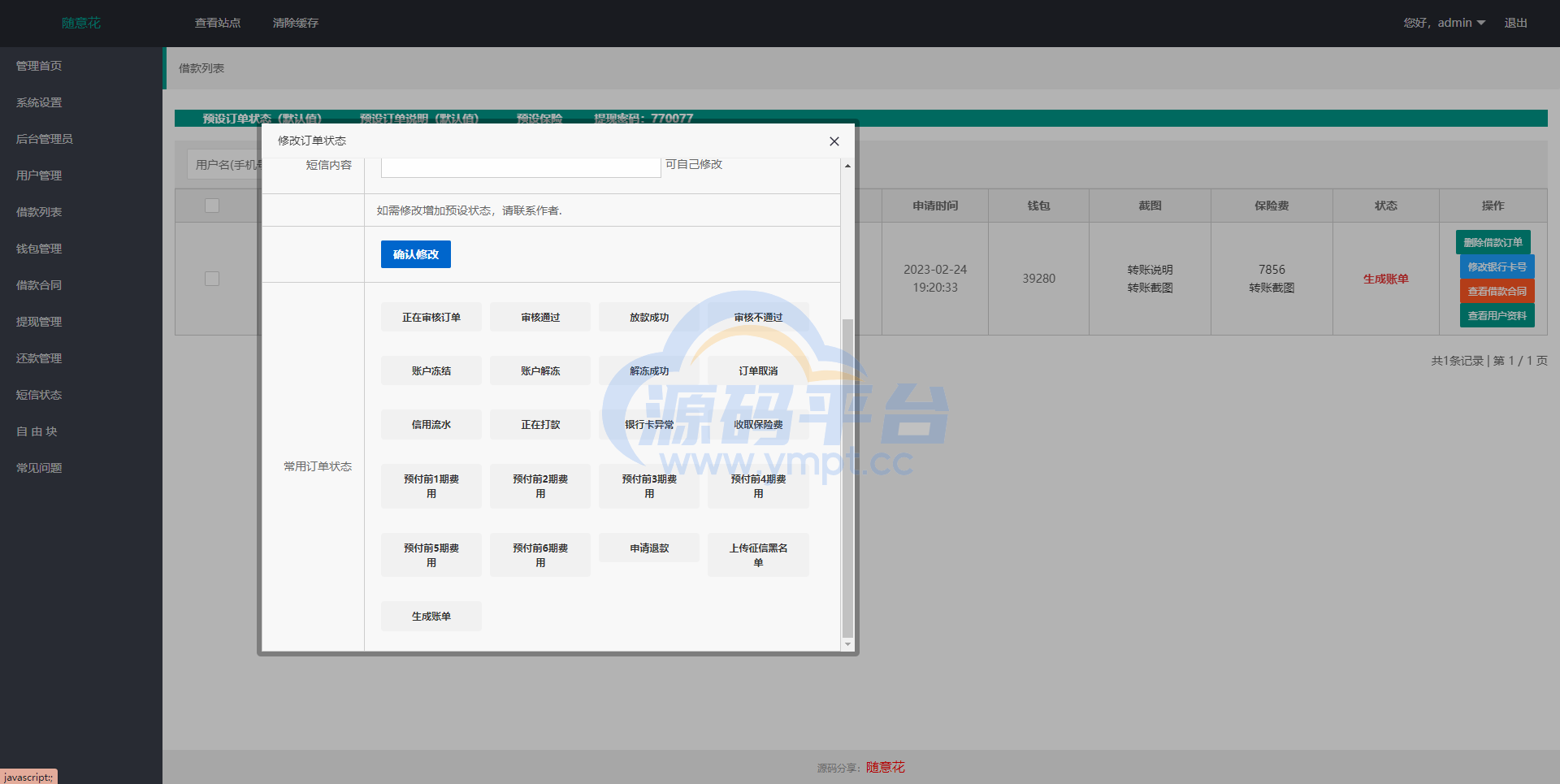Image resolution: width=1560 pixels, height=784 pixels.
Task: Click the 确认修改 button
Action: click(x=415, y=254)
